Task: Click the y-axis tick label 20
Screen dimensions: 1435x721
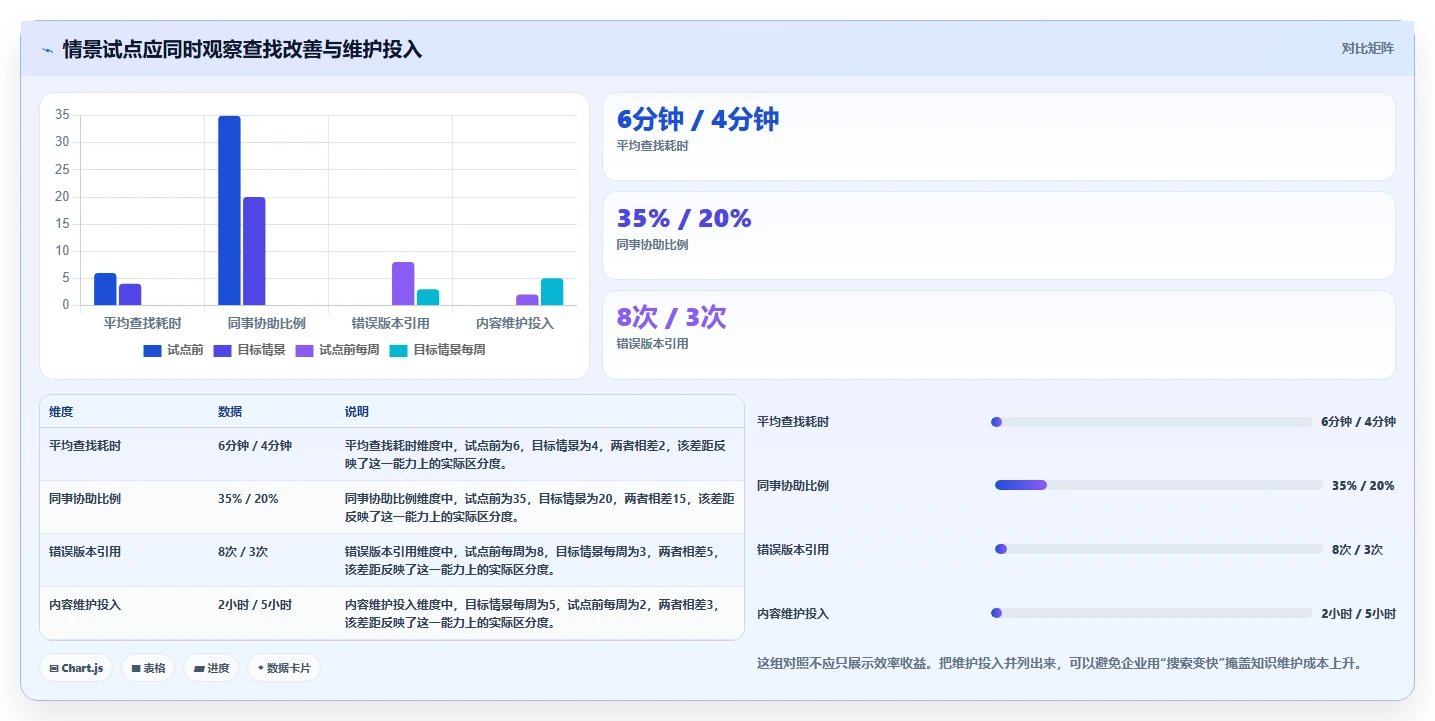Action: [62, 197]
